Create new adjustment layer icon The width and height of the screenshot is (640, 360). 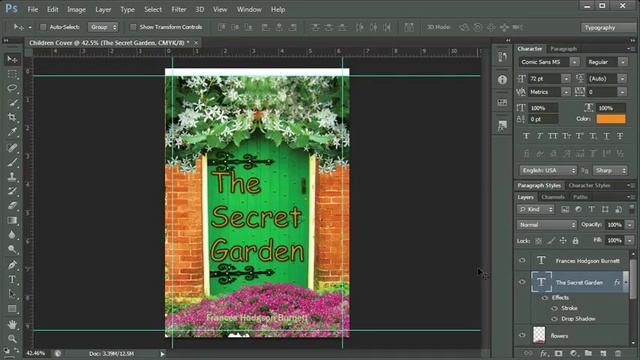pos(573,353)
